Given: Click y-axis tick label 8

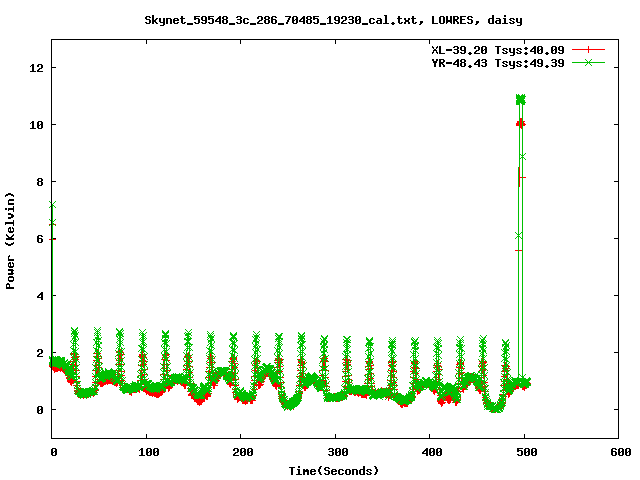Looking at the screenshot, I should click(40, 182).
